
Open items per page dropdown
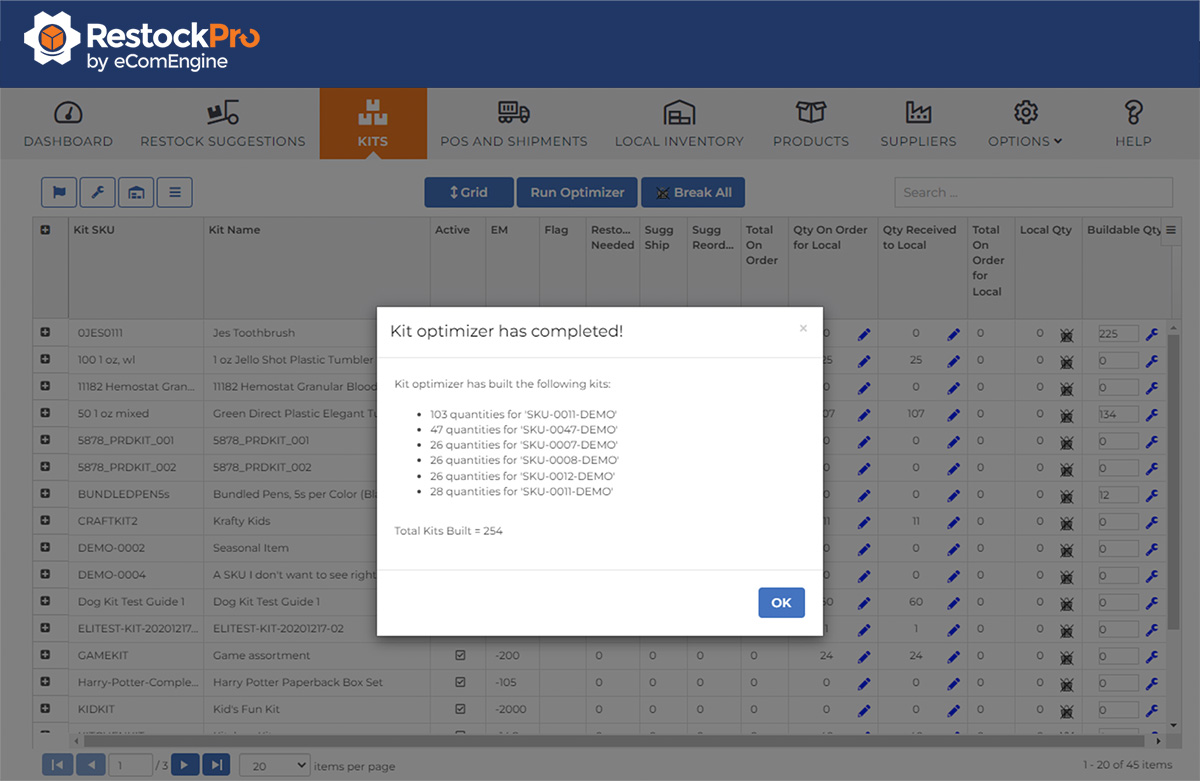coord(275,765)
